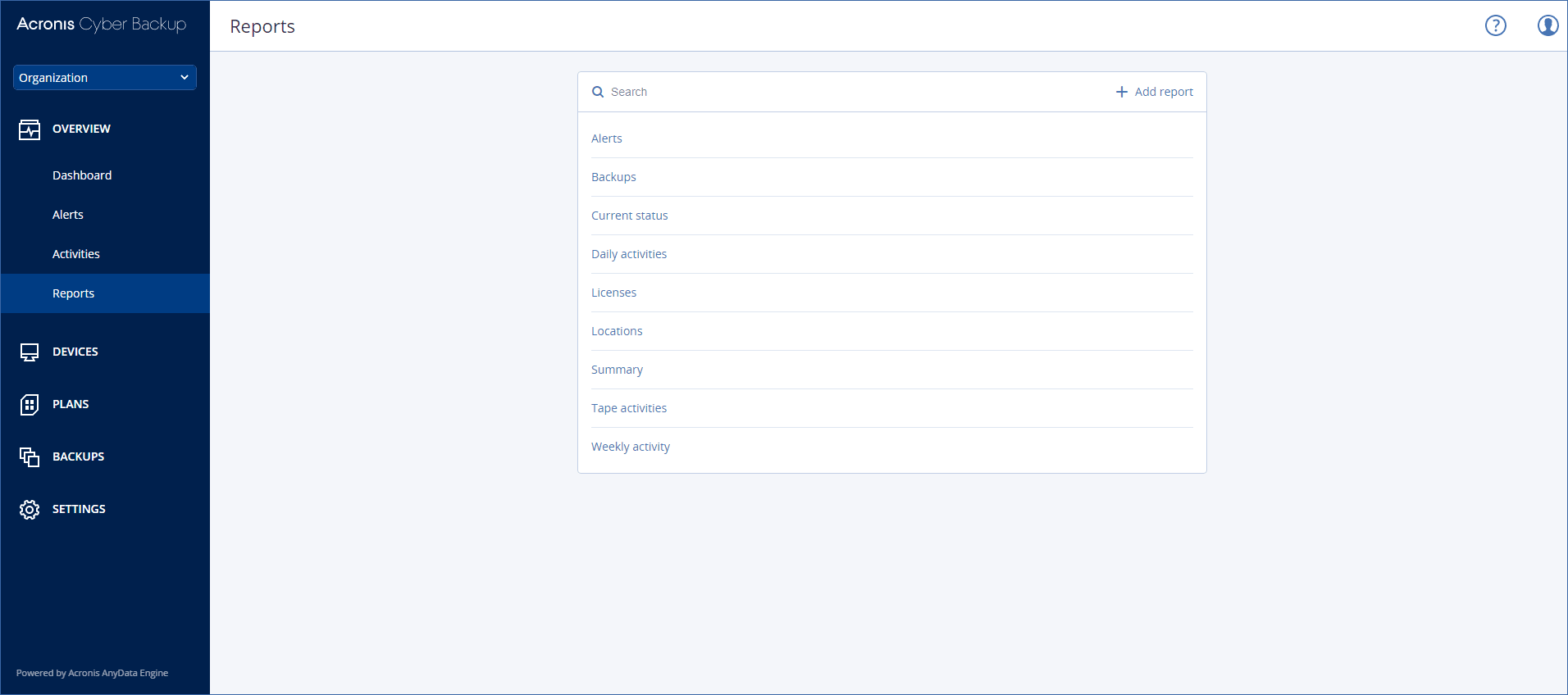
Task: Click the user account profile icon
Action: pyautogui.click(x=1547, y=26)
